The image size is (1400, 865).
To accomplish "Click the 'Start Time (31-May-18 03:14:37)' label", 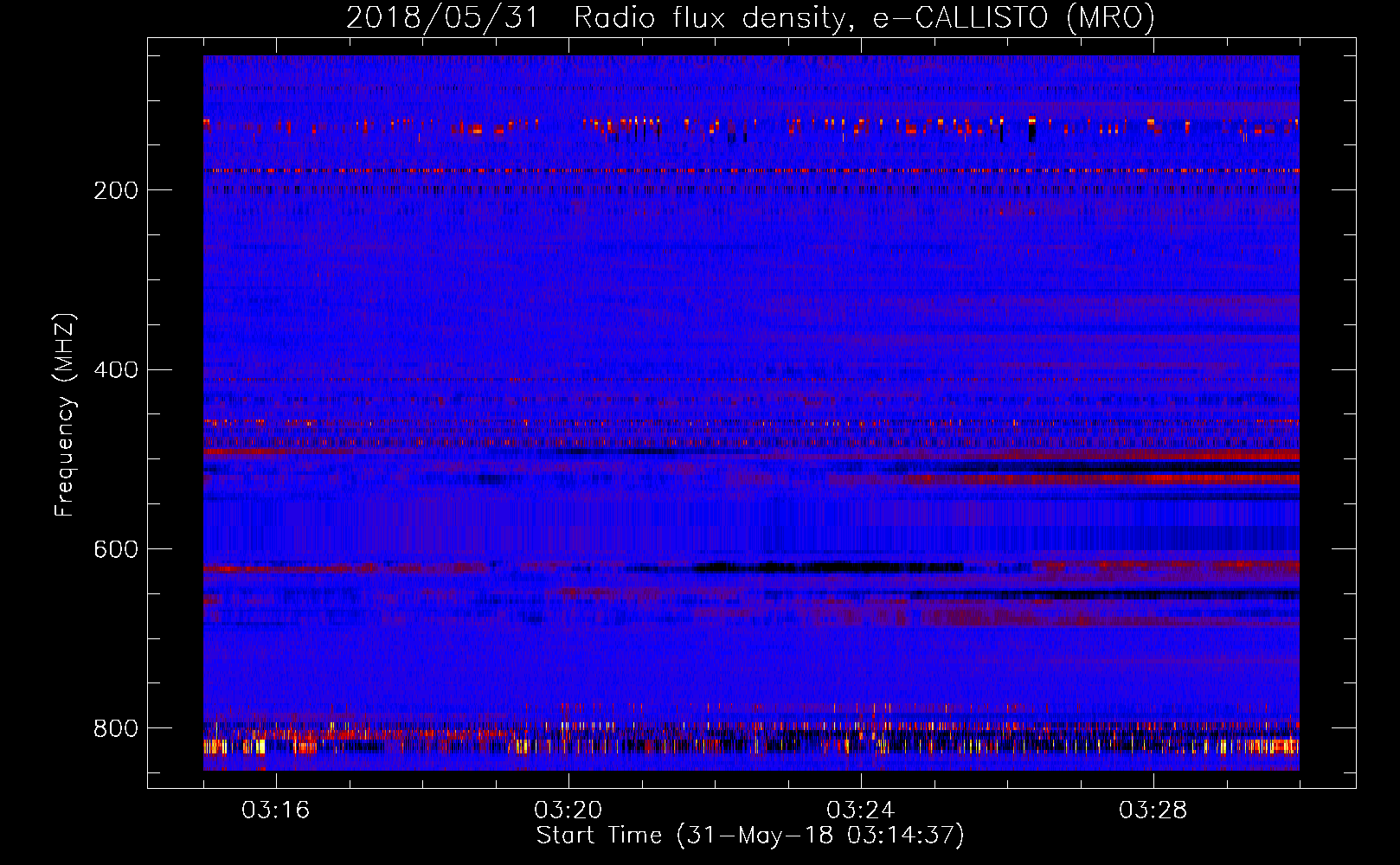I will click(x=750, y=836).
